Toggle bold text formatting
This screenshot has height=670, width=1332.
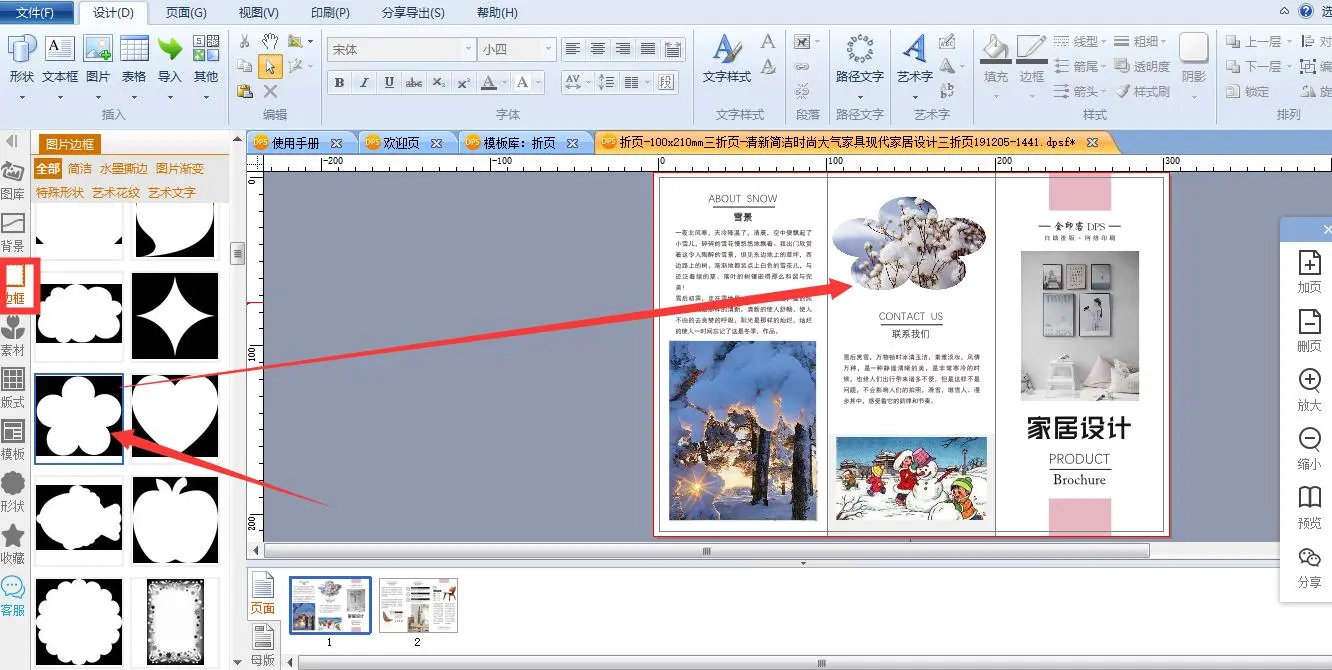point(340,83)
